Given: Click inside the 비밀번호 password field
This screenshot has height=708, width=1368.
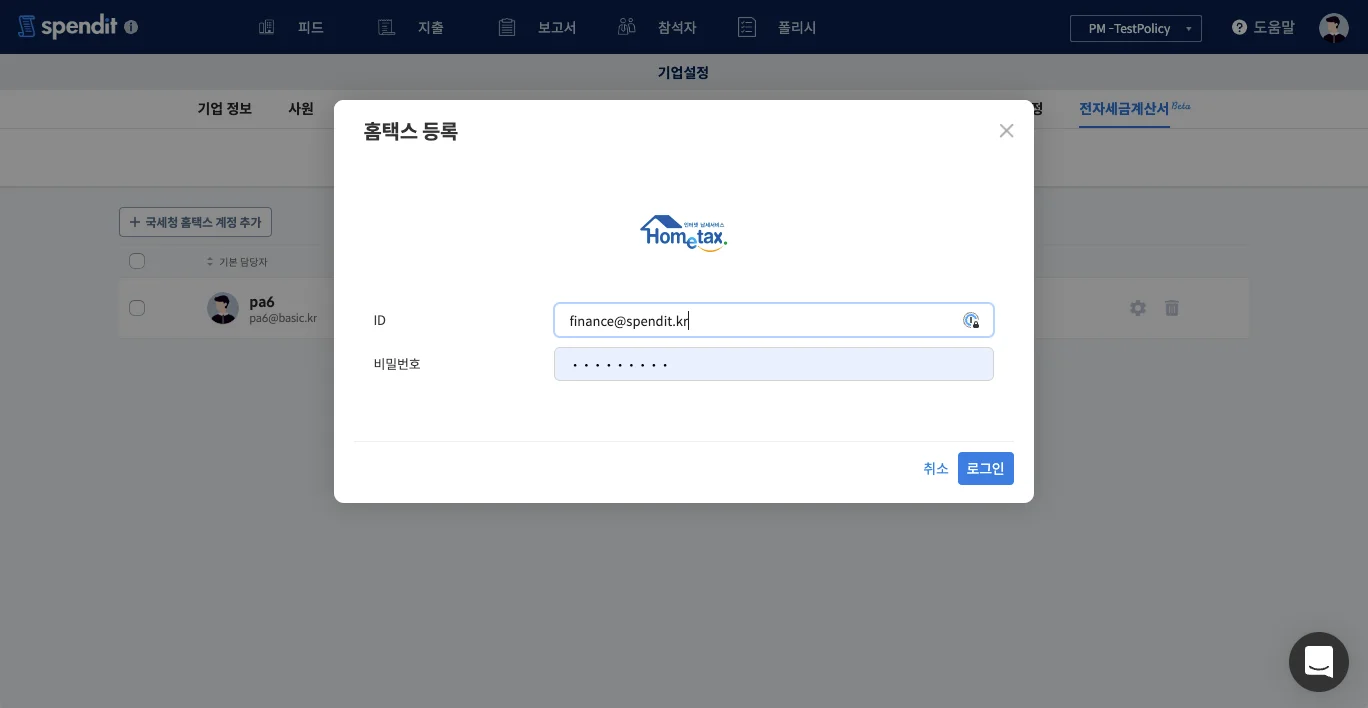Looking at the screenshot, I should 774,364.
